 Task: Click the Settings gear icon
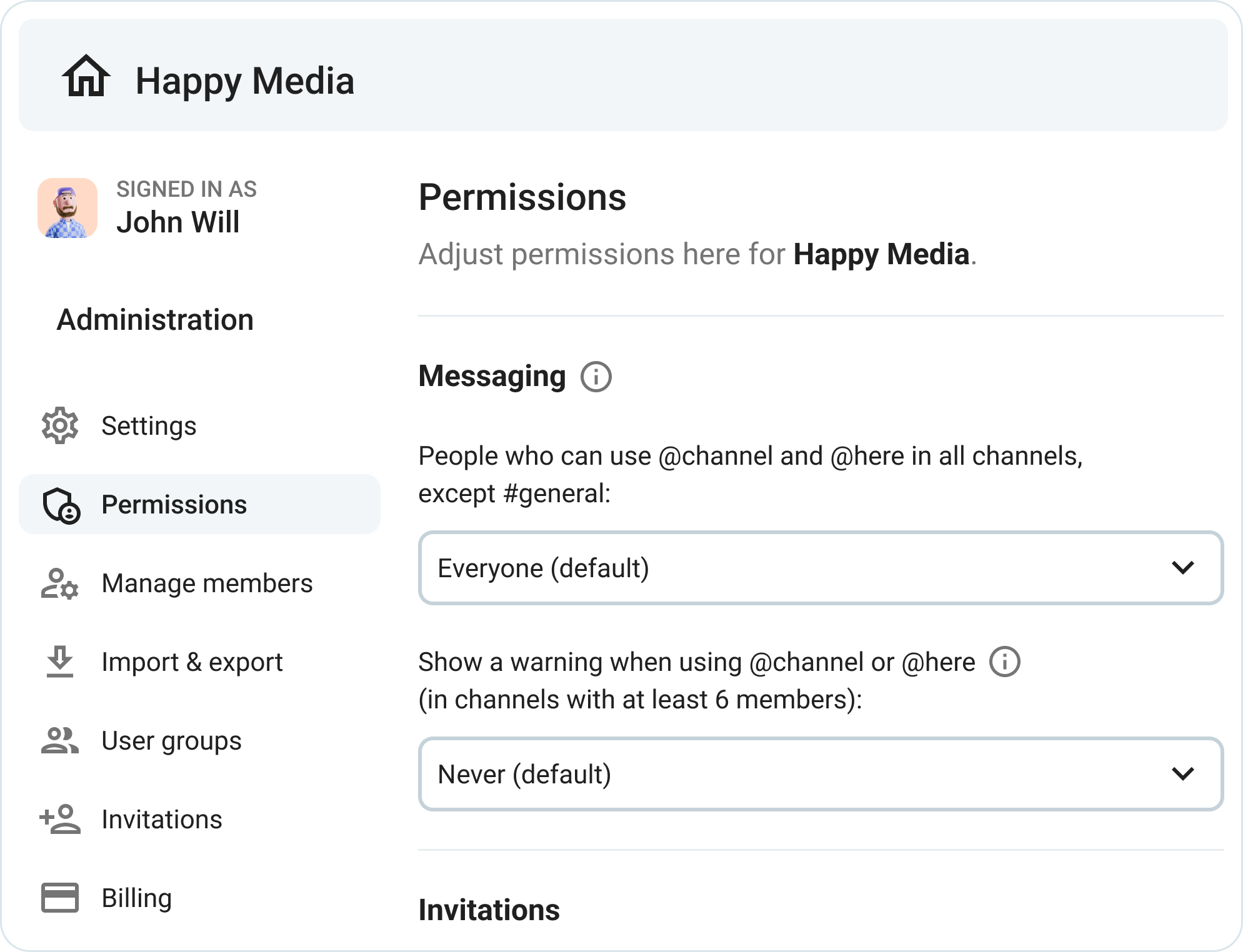point(60,426)
